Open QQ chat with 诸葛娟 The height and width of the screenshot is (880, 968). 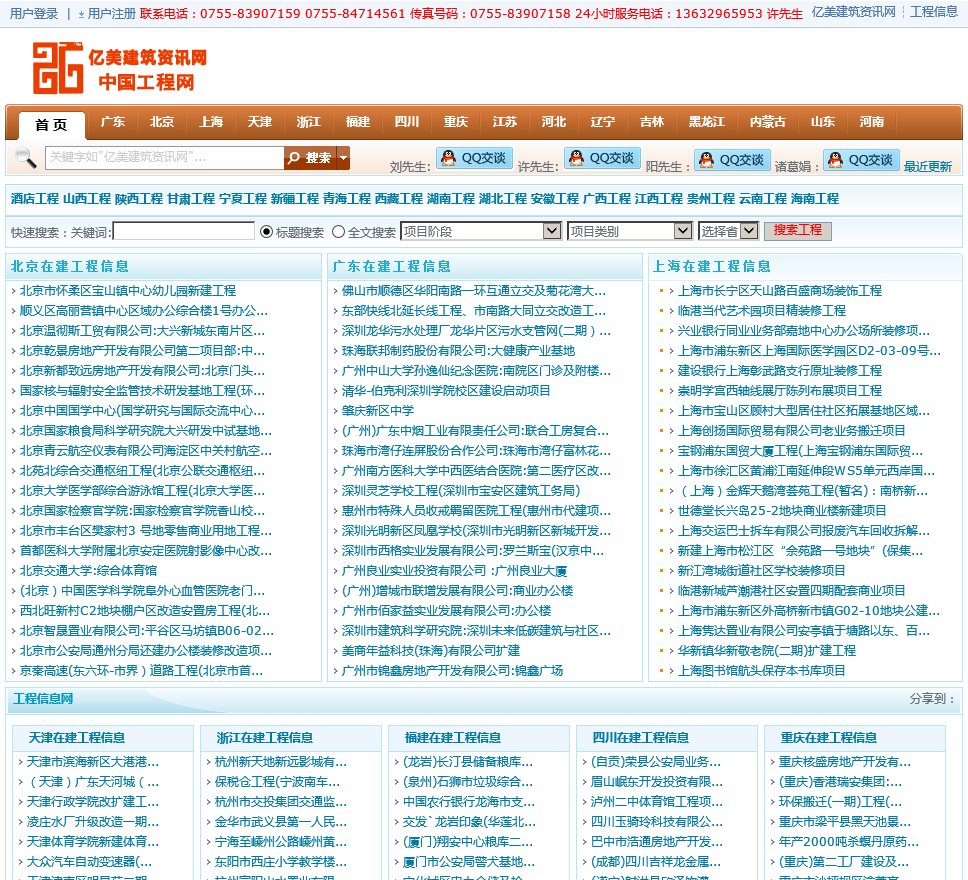861,160
